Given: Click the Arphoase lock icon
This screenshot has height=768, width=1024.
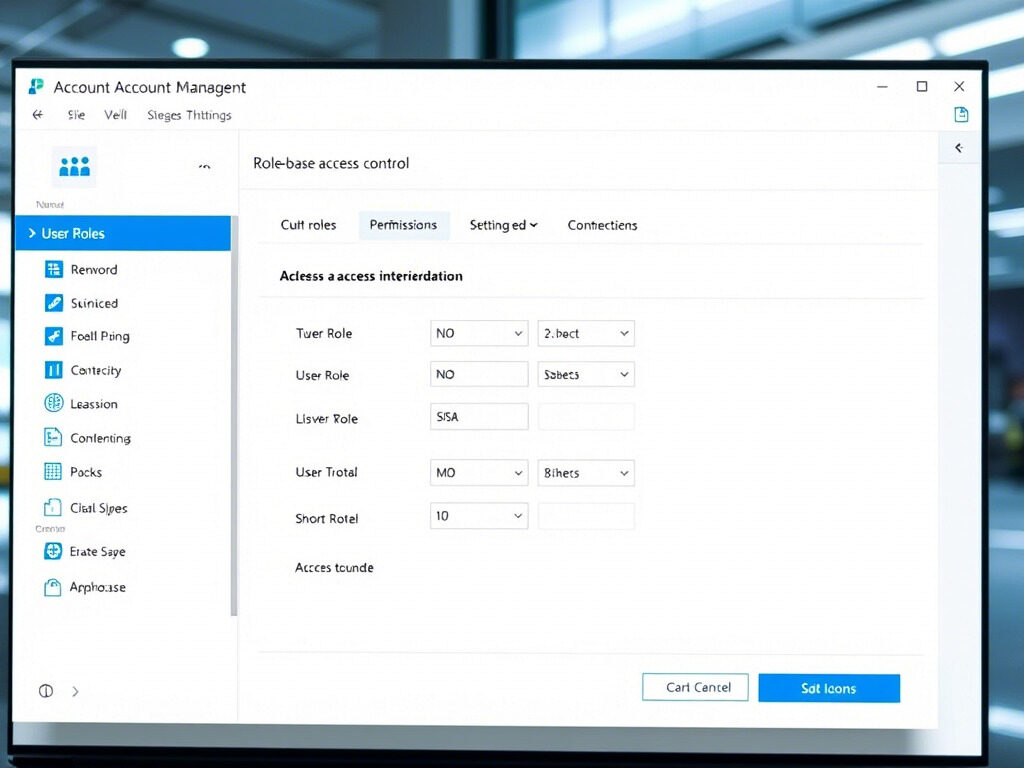Looking at the screenshot, I should (x=55, y=587).
